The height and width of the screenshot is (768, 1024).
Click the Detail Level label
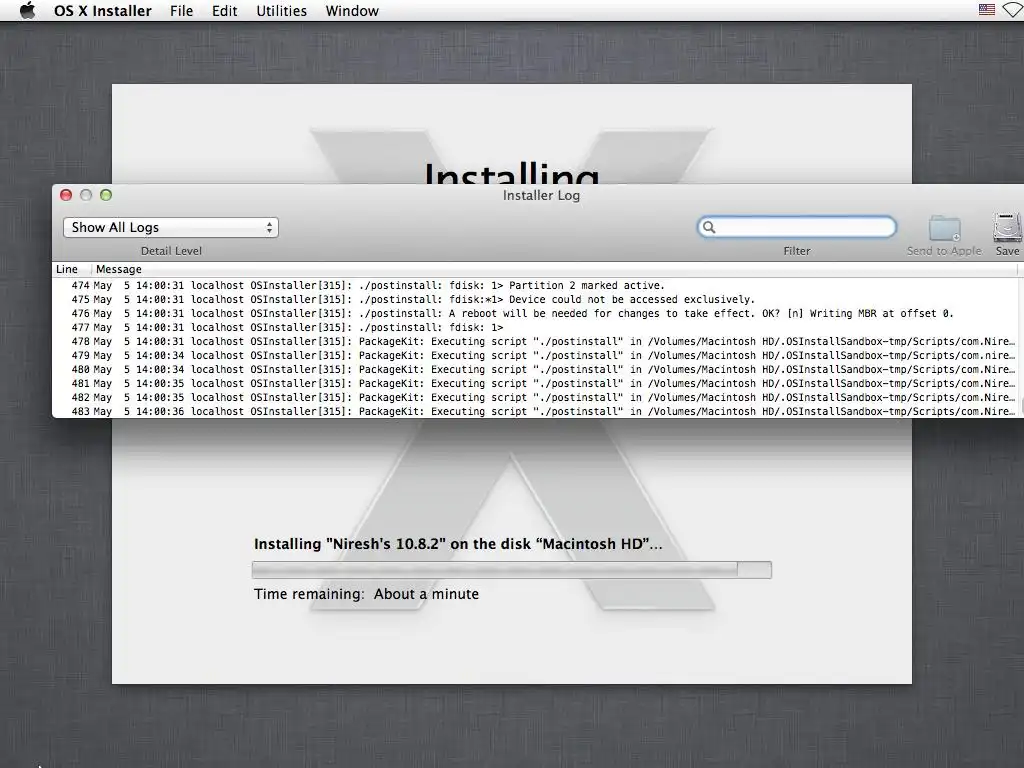(x=171, y=251)
